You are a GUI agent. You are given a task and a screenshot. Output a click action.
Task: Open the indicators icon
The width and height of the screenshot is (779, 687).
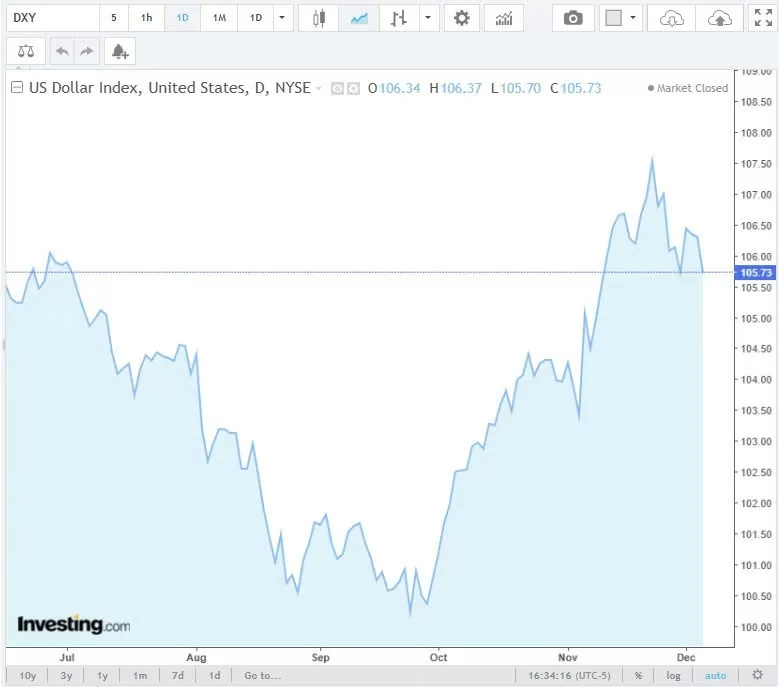coord(505,18)
